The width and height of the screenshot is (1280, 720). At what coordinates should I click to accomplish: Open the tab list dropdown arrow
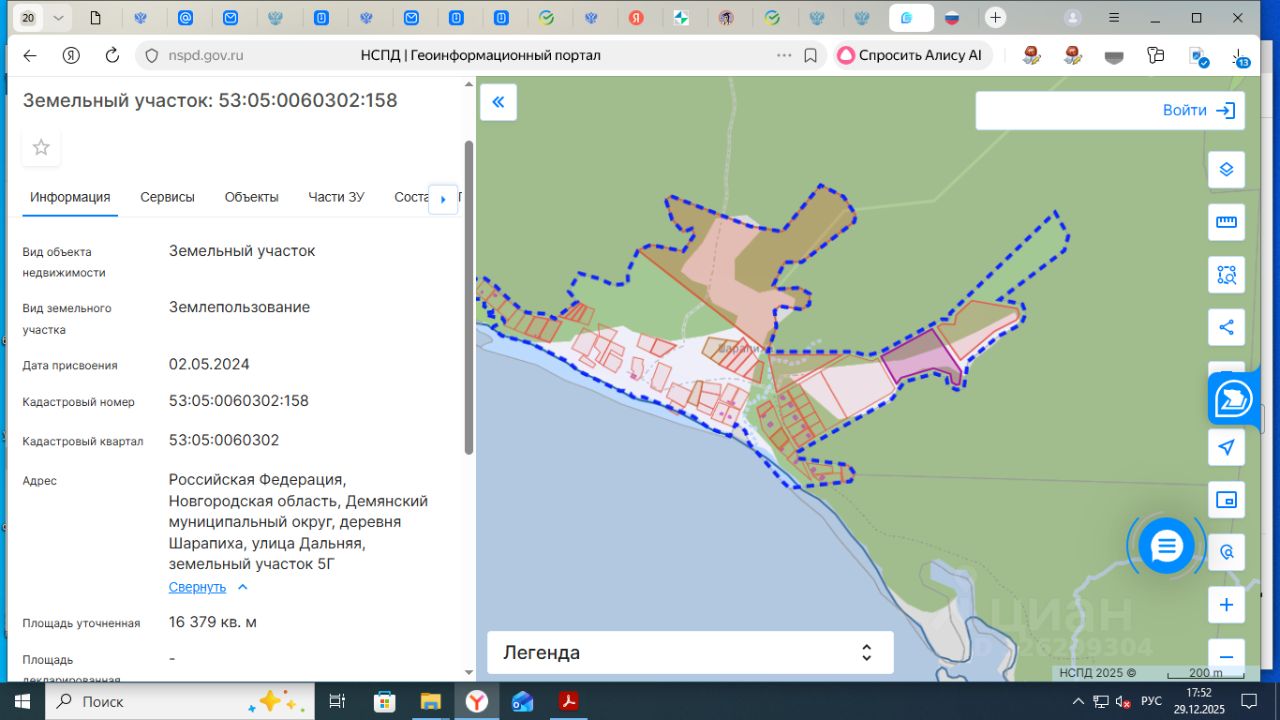point(58,18)
